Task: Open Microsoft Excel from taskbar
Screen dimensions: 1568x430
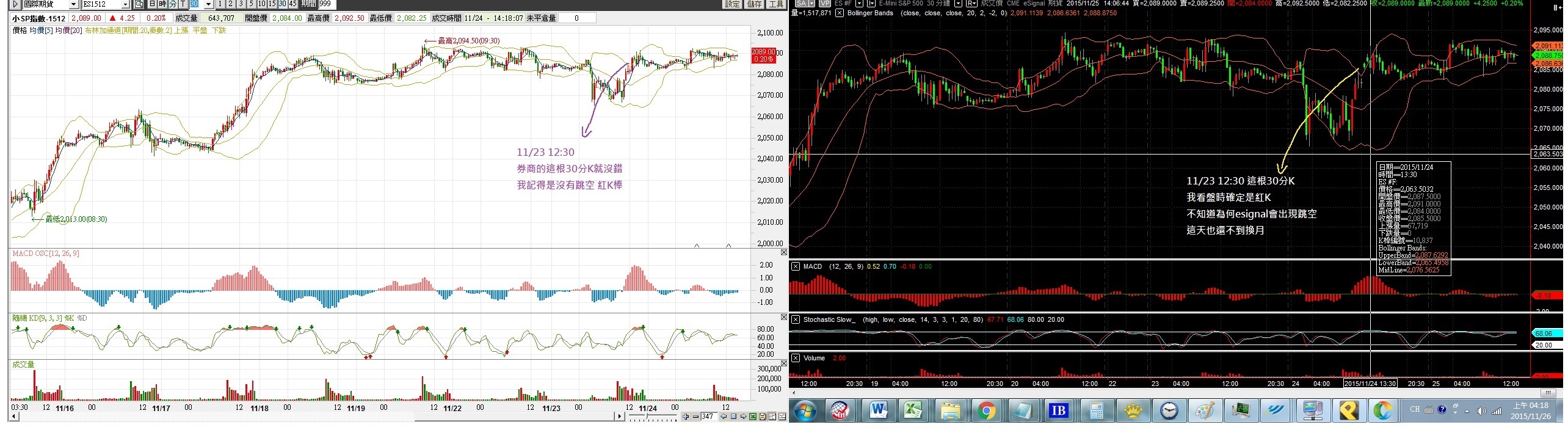Action: click(x=913, y=411)
